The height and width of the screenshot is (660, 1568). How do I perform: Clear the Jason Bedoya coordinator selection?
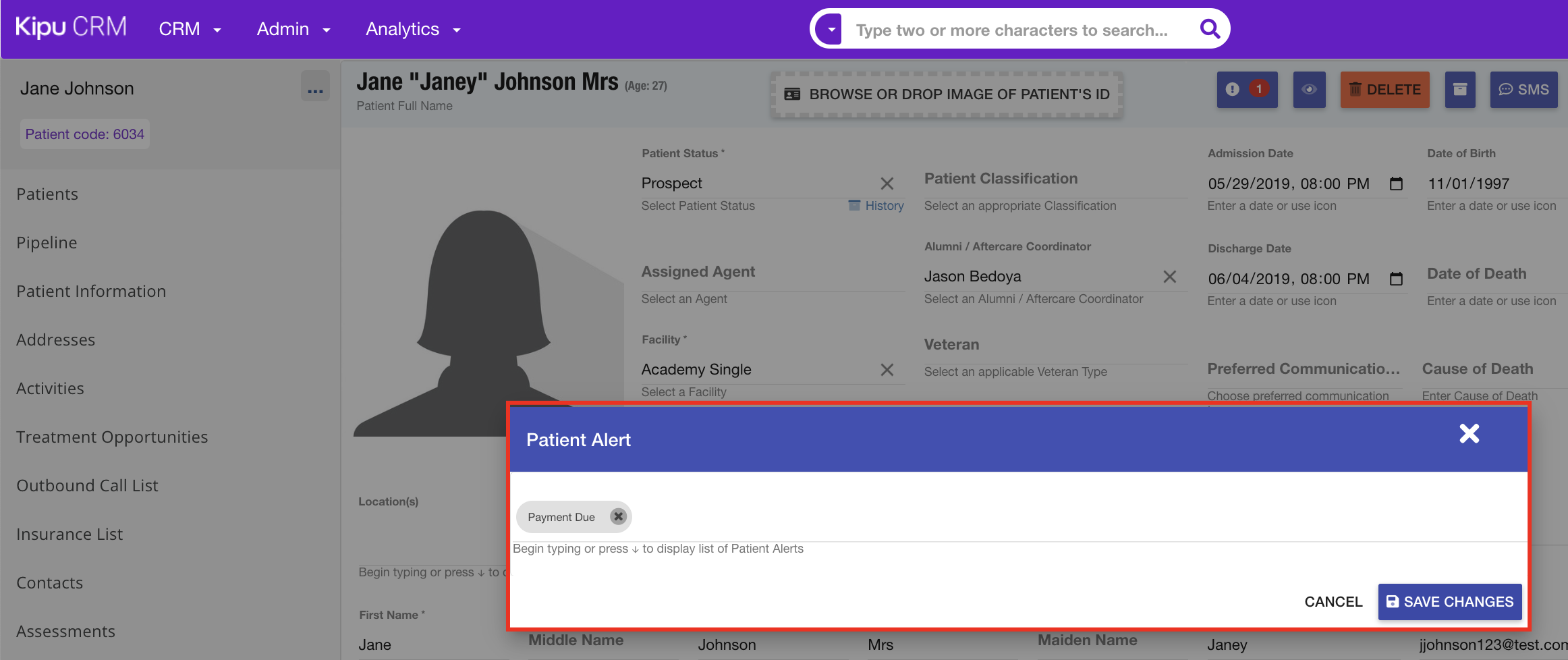1169,277
